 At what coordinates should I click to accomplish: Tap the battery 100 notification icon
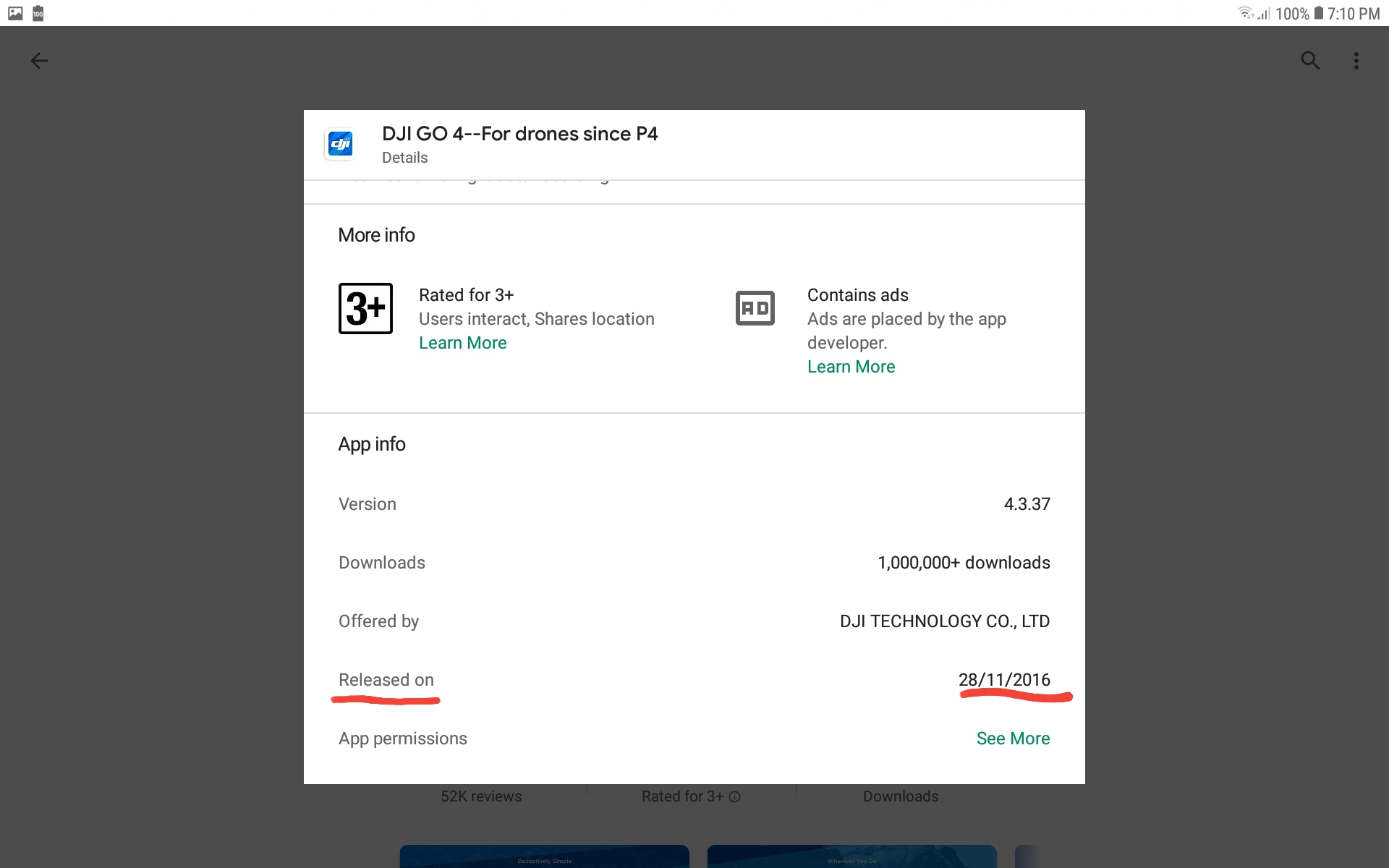[38, 13]
